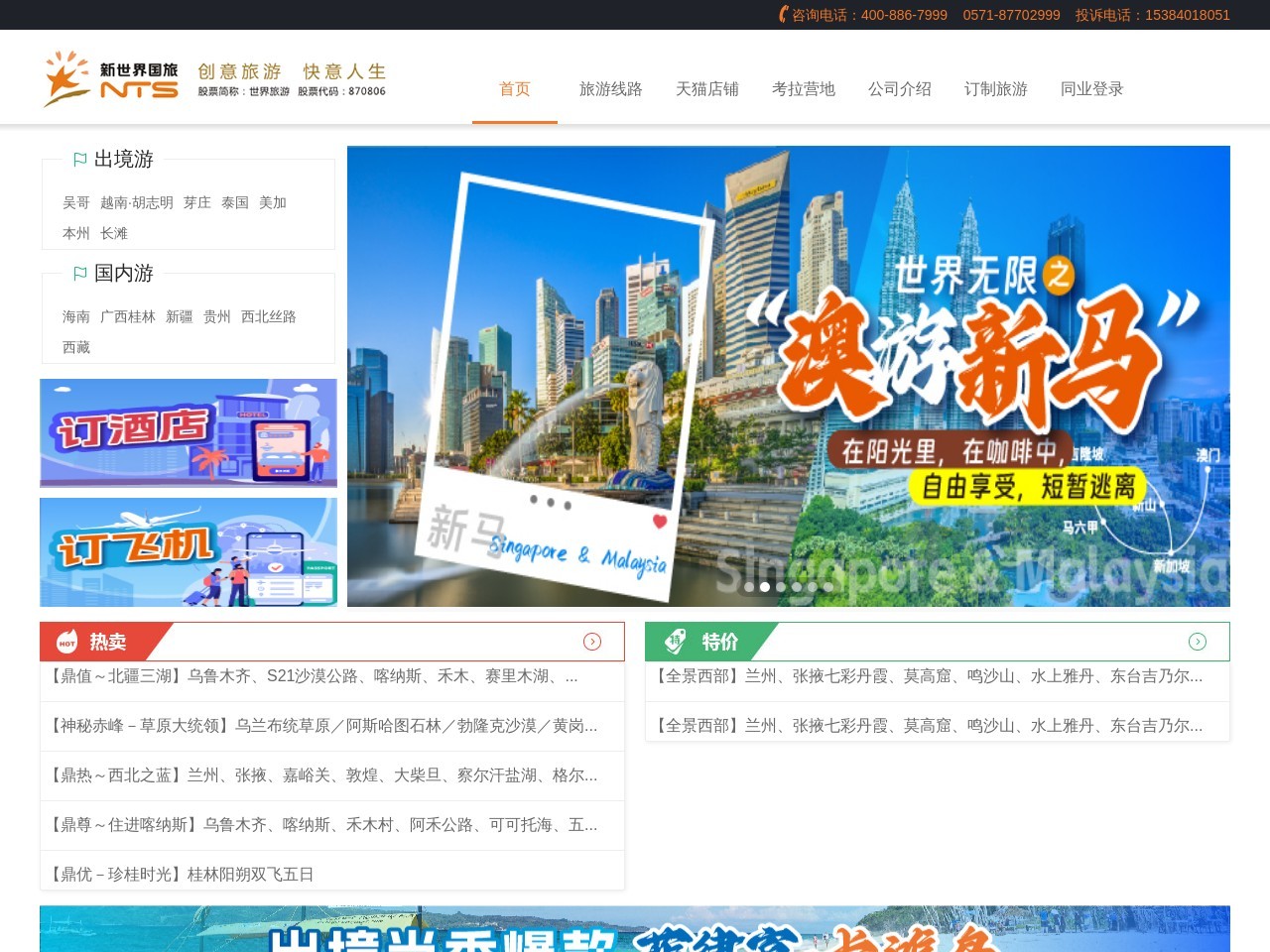This screenshot has height=952, width=1270.
Task: Click the 国内游 section heading
Action: pos(124,274)
